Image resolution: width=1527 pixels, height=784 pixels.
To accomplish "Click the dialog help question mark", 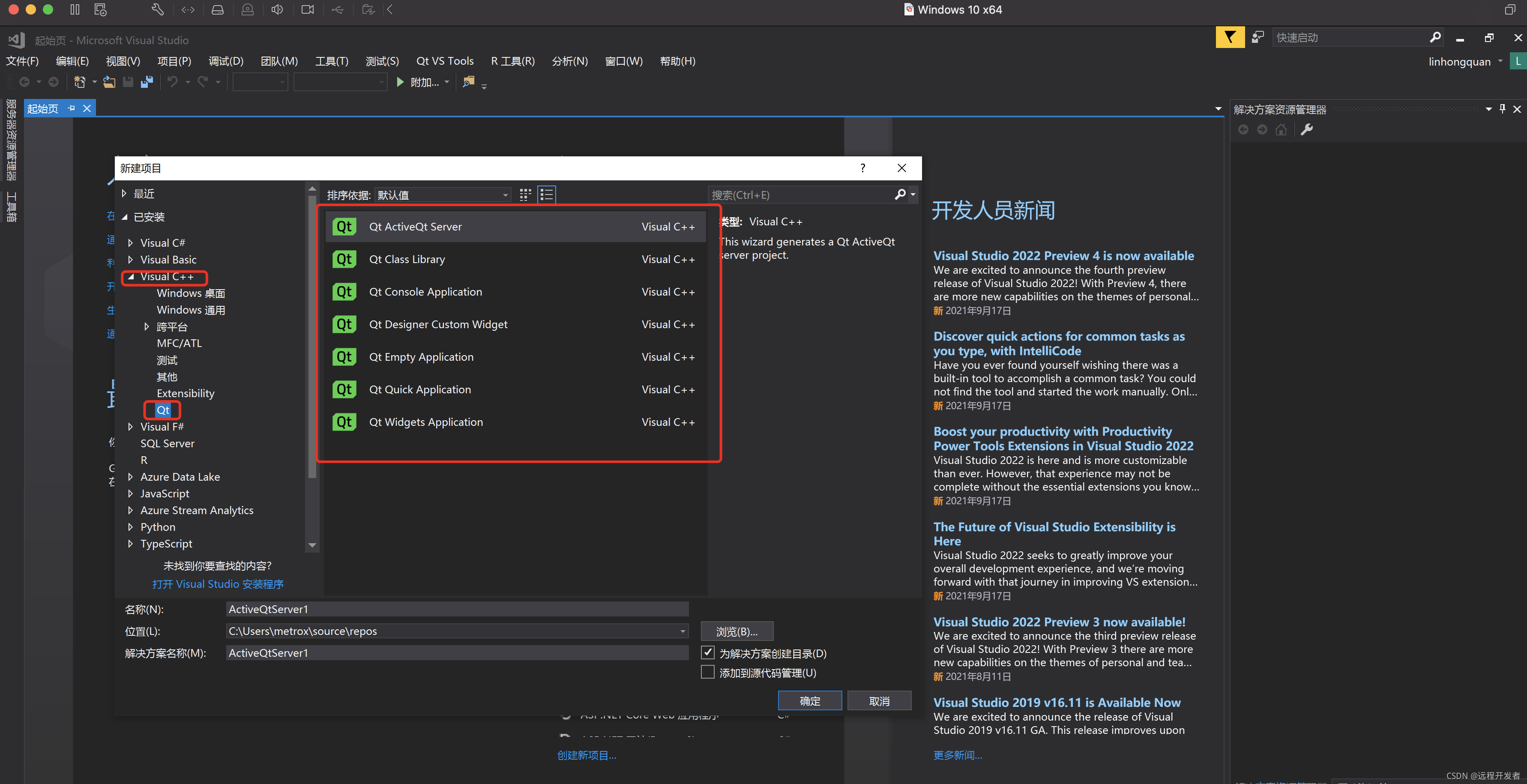I will 862,168.
